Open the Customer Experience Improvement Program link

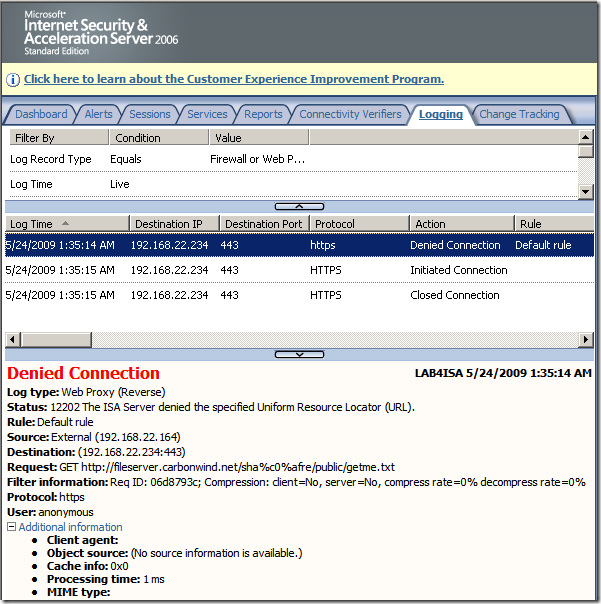233,80
